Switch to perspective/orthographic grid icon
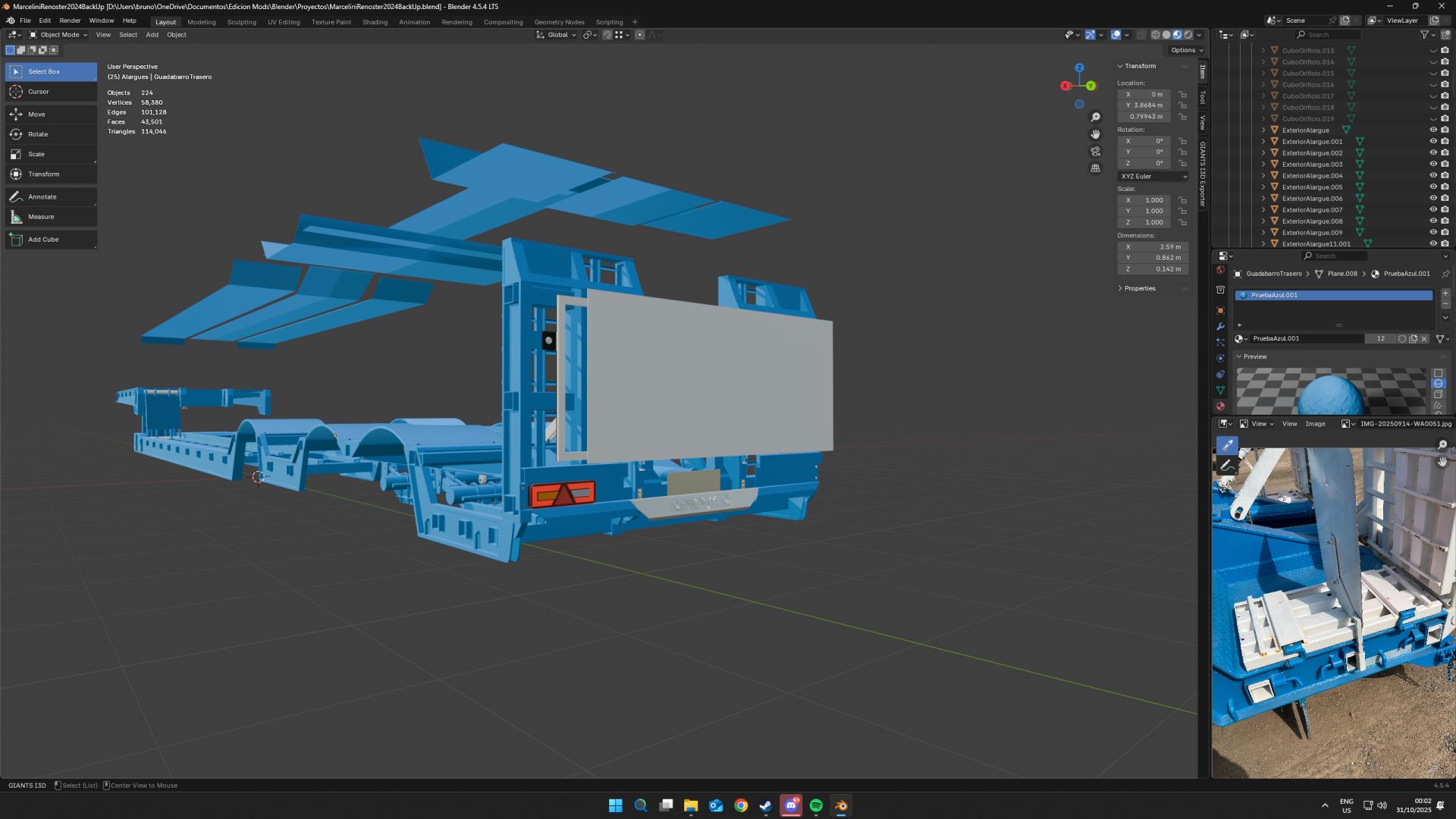 point(1095,168)
